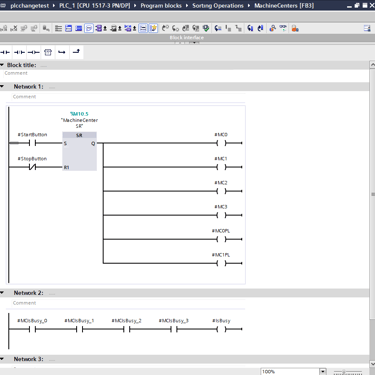The width and height of the screenshot is (375, 375).
Task: Toggle the highlighted absolute/symbolic operands icon
Action: [89, 29]
